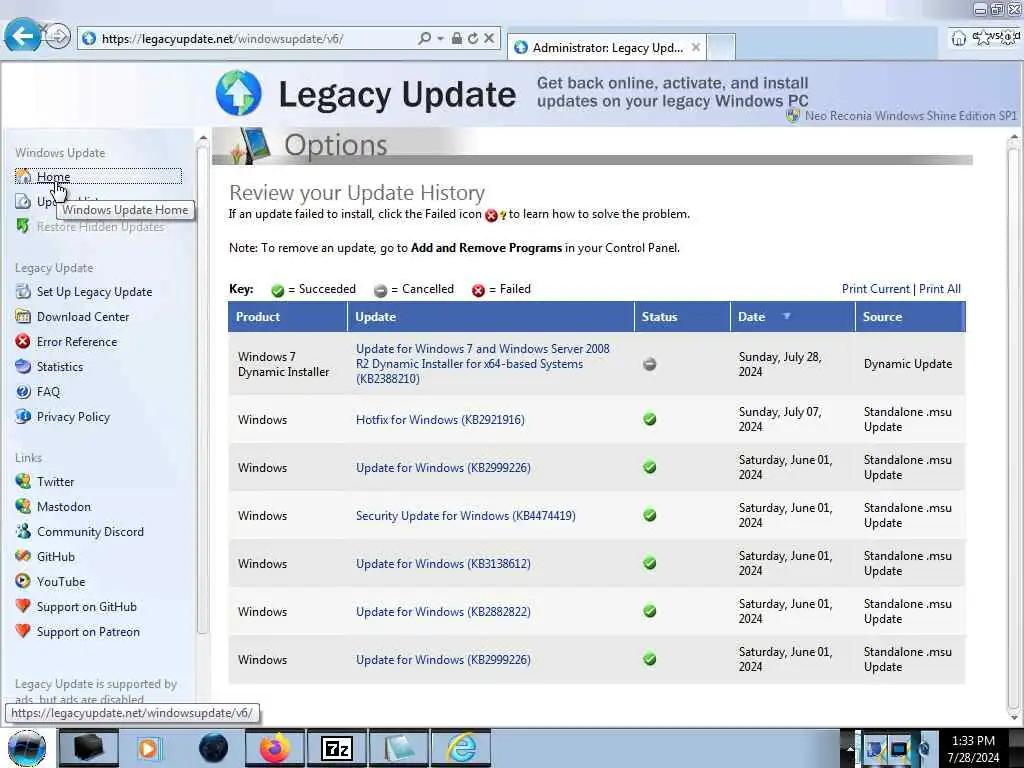Click the address bar search magnifier icon

click(x=424, y=39)
